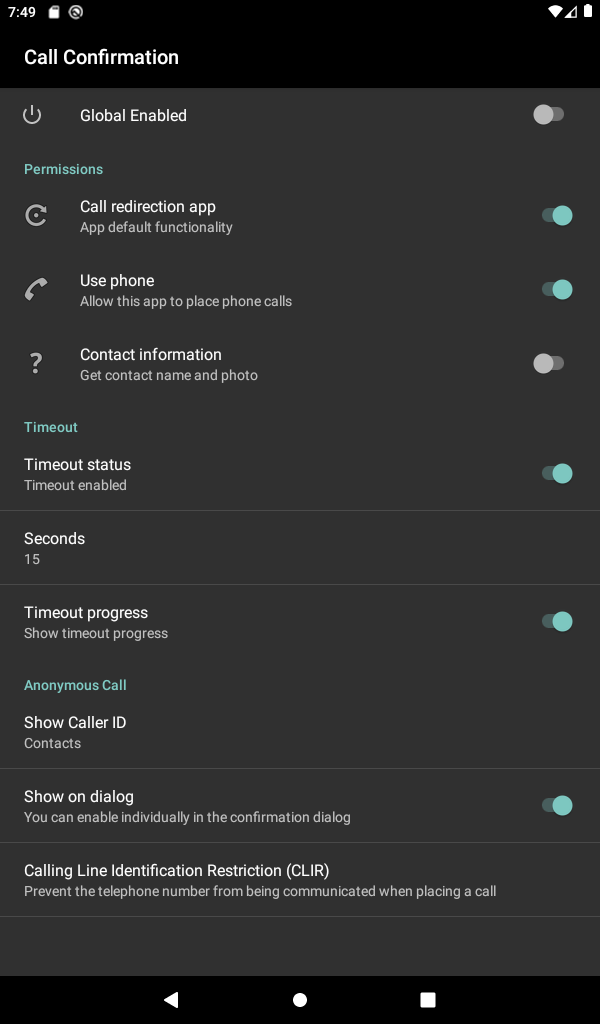
Task: Disable the Timeout progress switch
Action: click(x=556, y=621)
